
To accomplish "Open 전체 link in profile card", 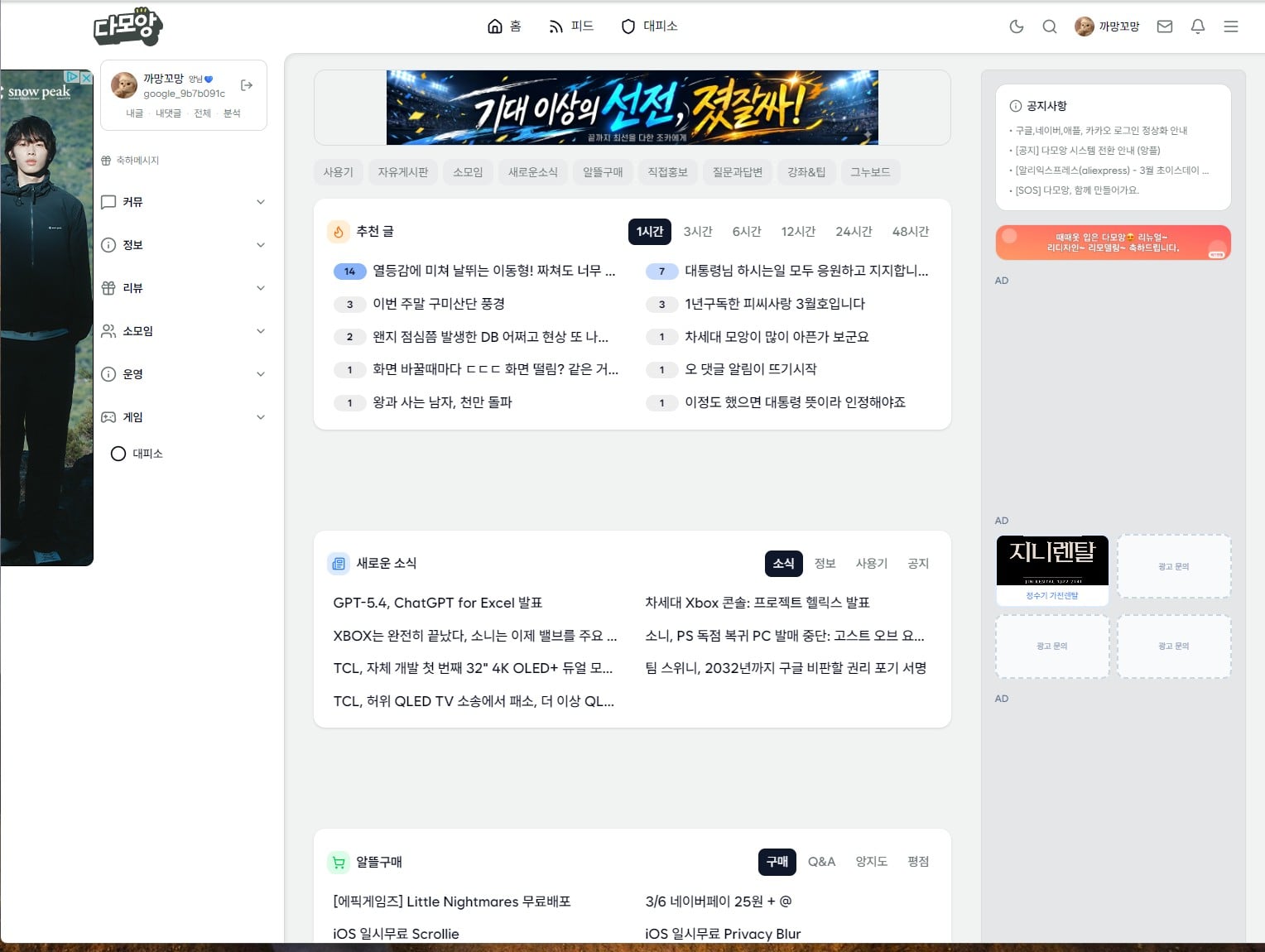I will coord(202,113).
